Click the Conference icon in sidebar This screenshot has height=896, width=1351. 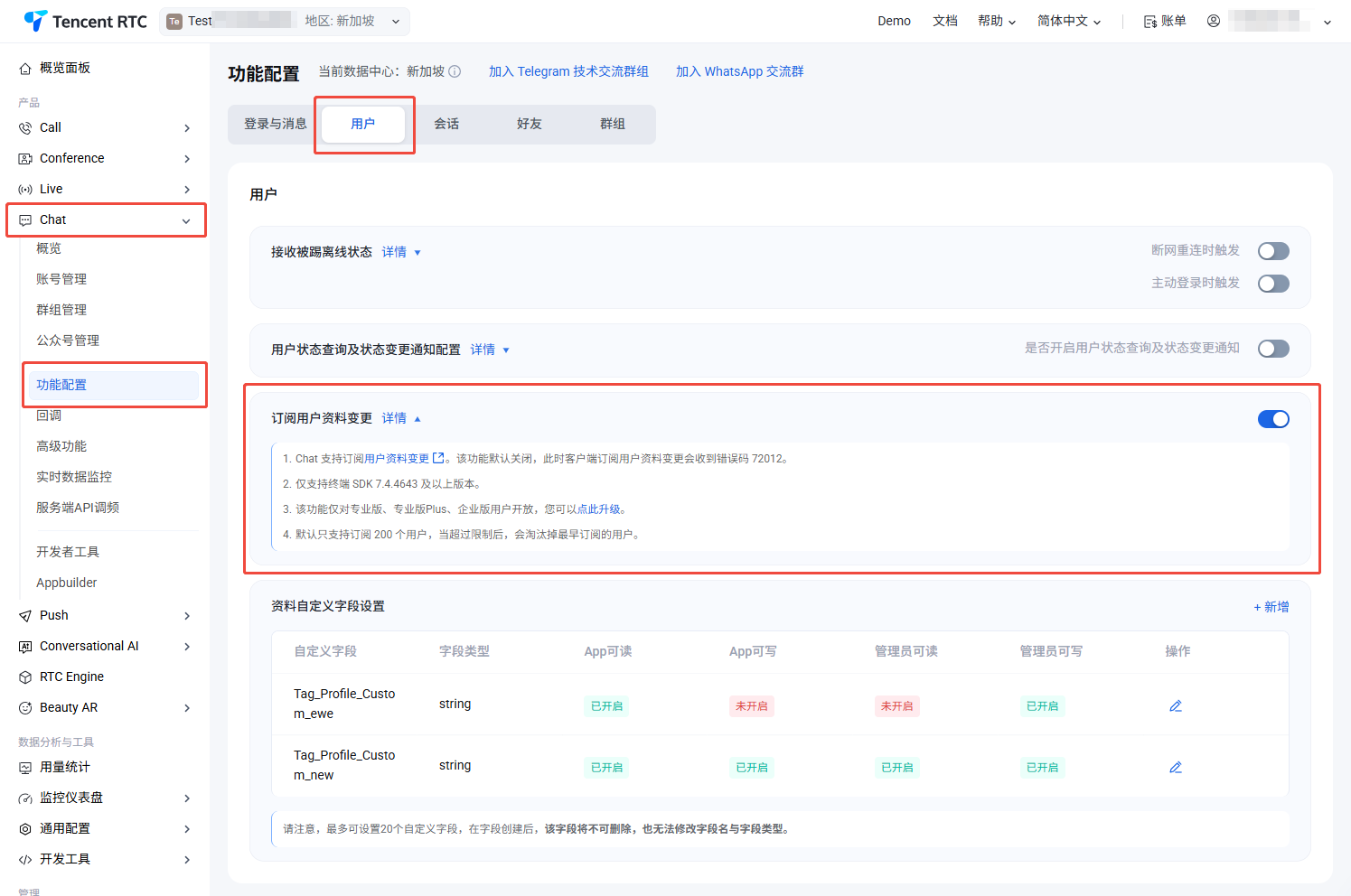25,159
